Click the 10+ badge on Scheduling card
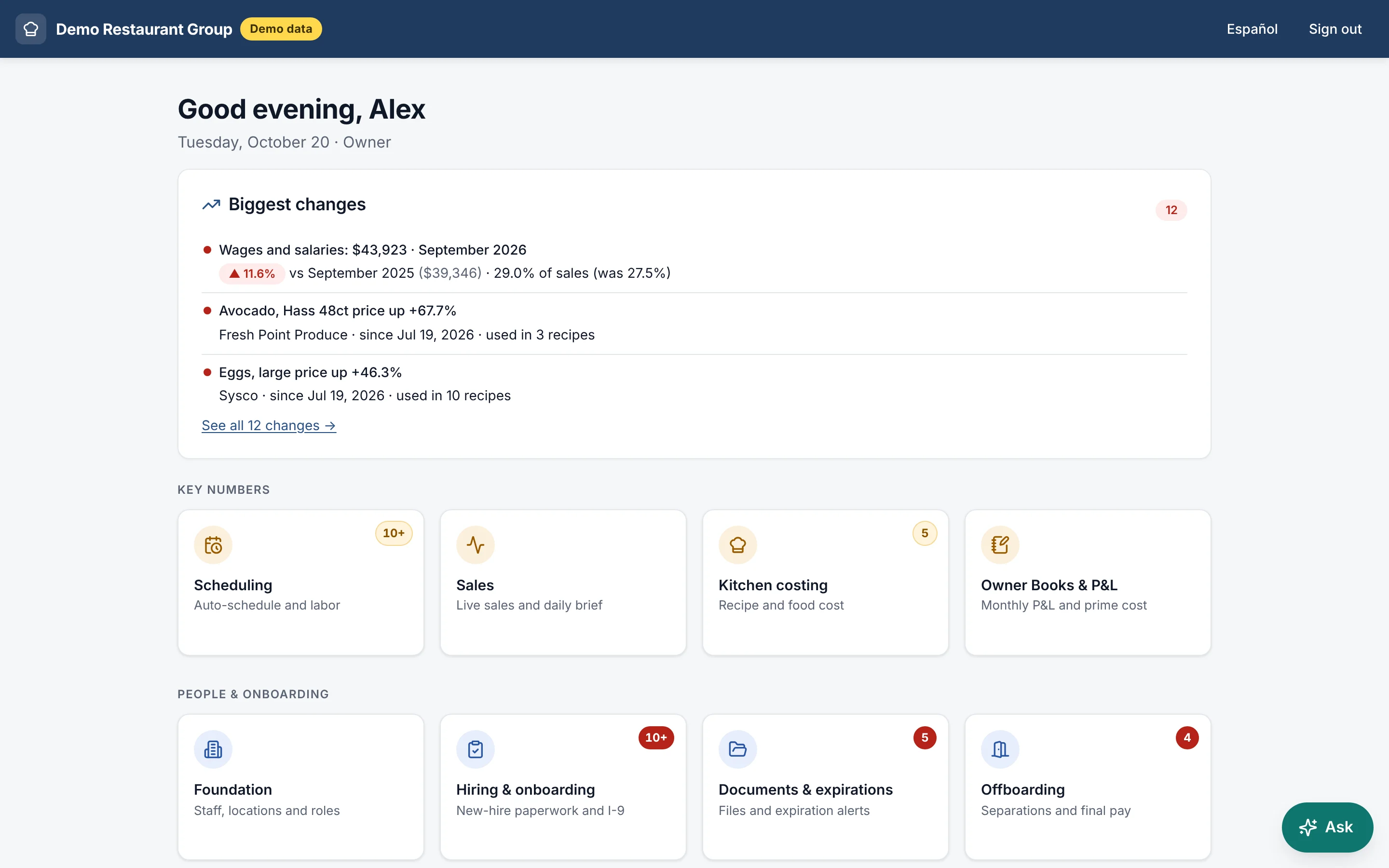 (394, 533)
